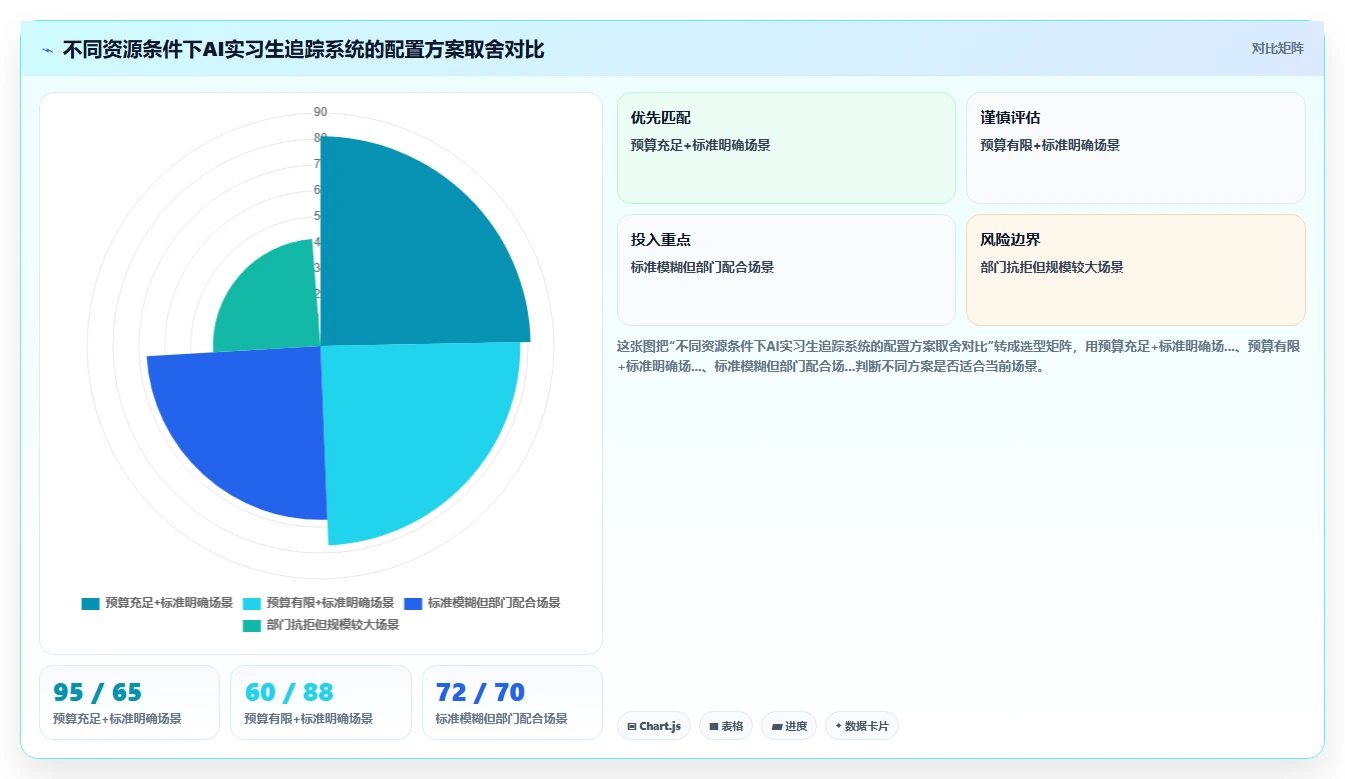1345x779 pixels.
Task: Click 标准模糊但部门配合场景 legend label text
Action: (494, 603)
